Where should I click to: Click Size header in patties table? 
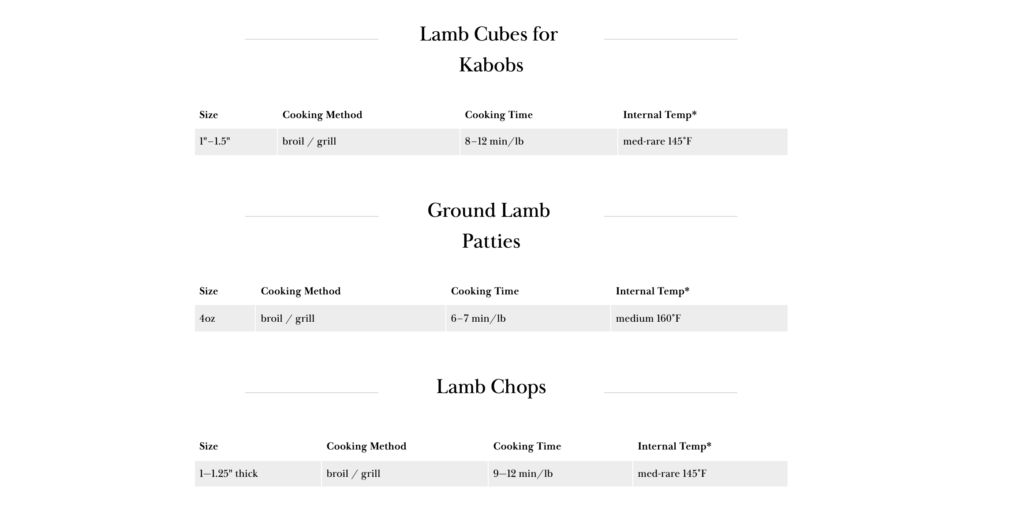pos(208,291)
